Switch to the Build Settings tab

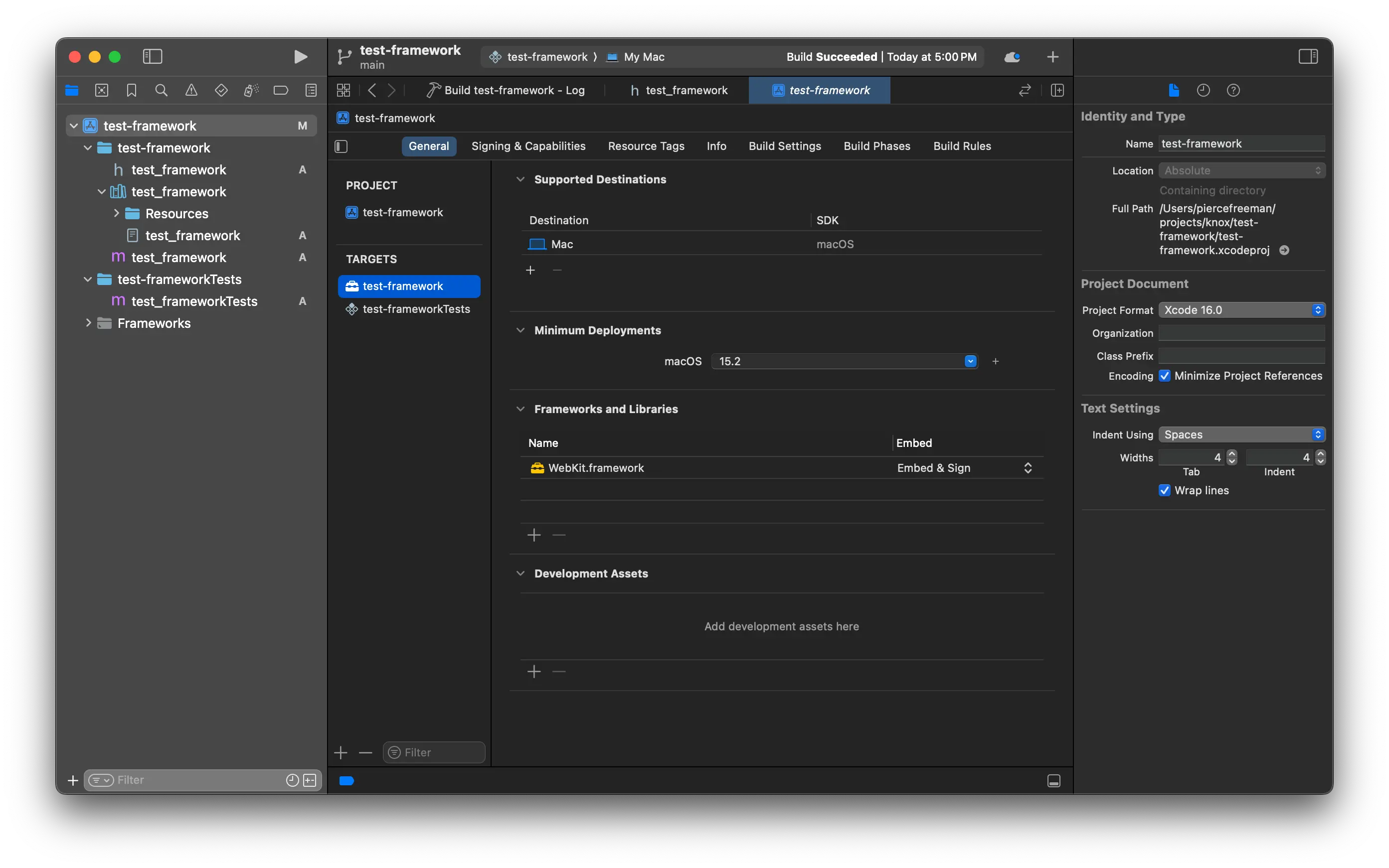coord(784,146)
